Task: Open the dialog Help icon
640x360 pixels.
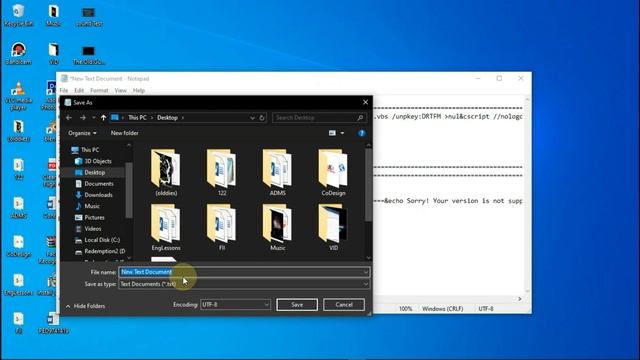Action: tap(361, 133)
